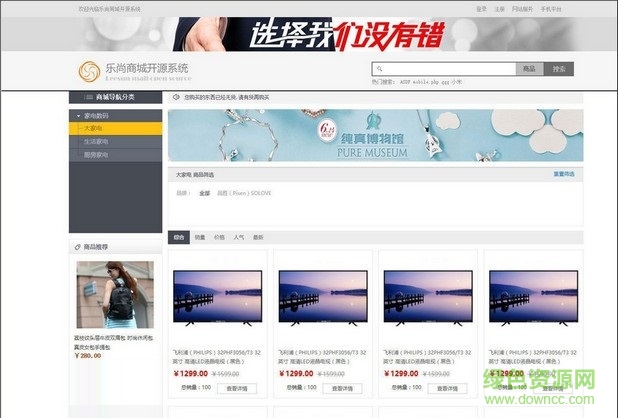The height and width of the screenshot is (418, 618).
Task: Select 生活家电 in the category tree
Action: coord(95,141)
